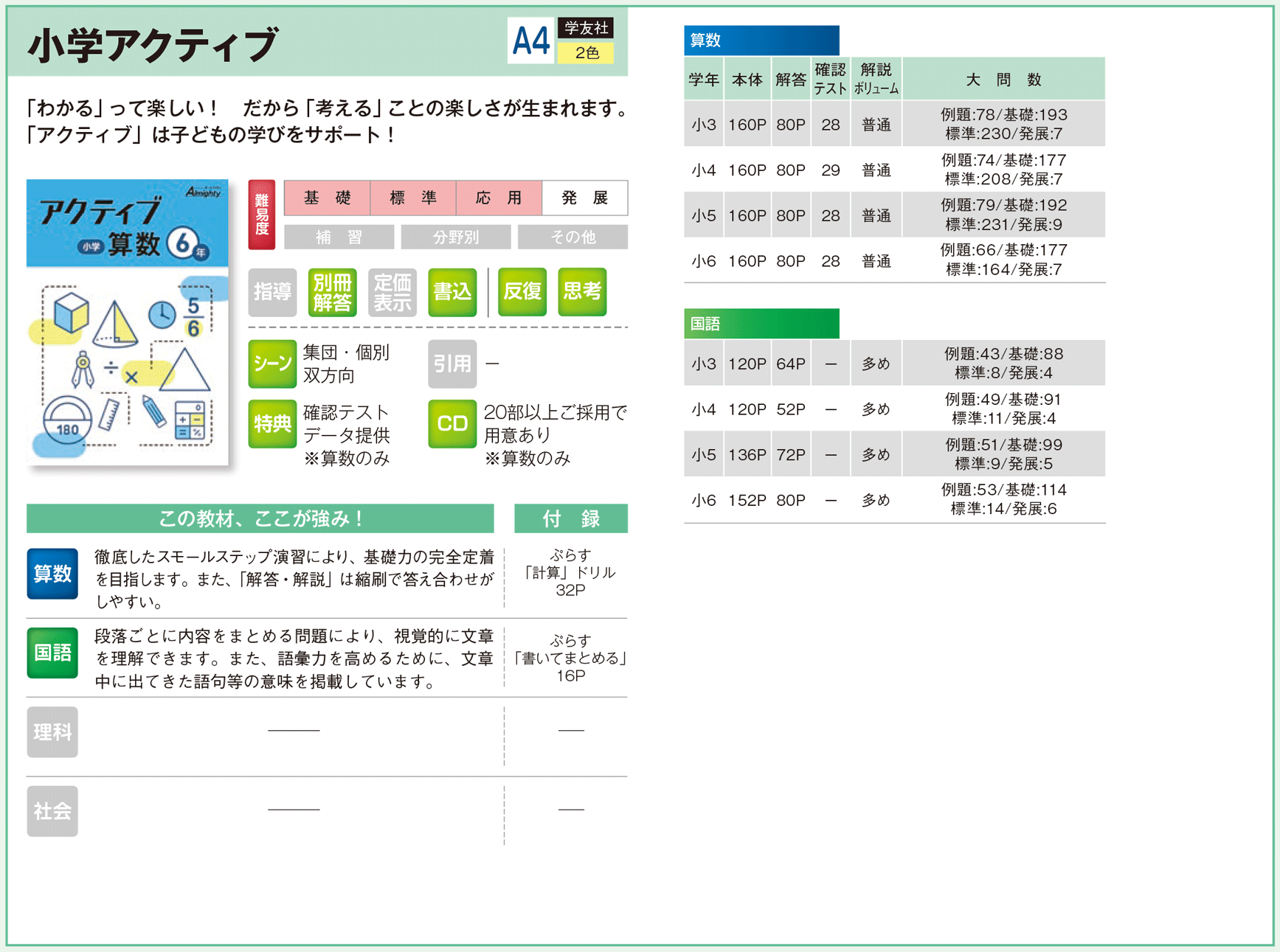Click the blue 算数 subject button
Viewport: 1280px width, 952px height.
tap(52, 574)
